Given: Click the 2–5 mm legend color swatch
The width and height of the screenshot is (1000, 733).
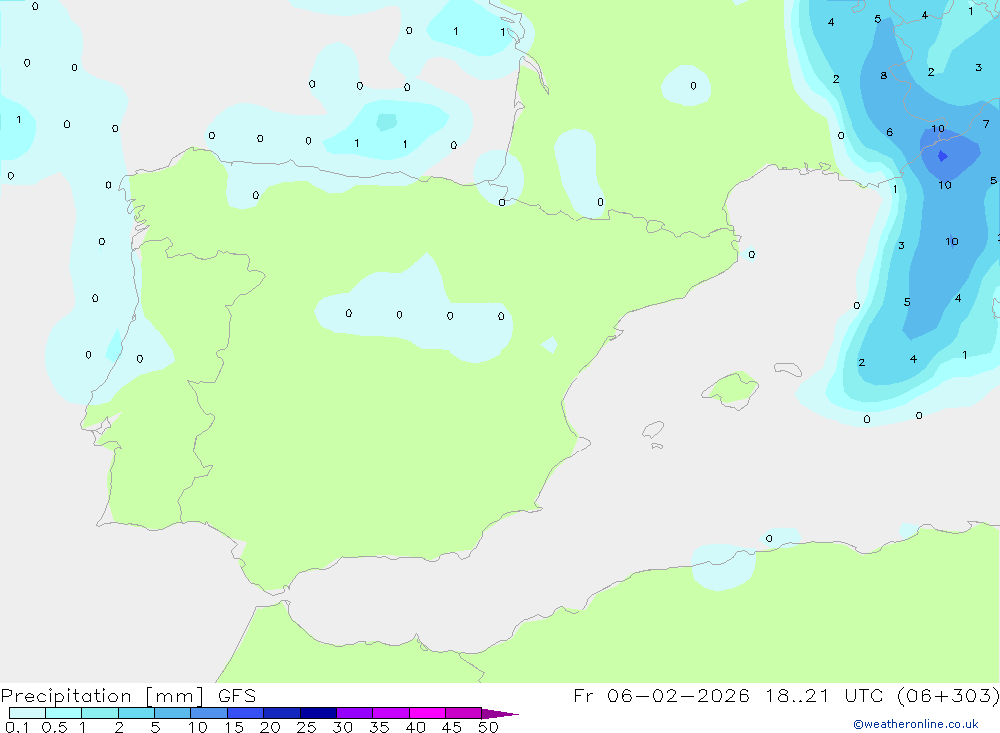Looking at the screenshot, I should pos(136,713).
